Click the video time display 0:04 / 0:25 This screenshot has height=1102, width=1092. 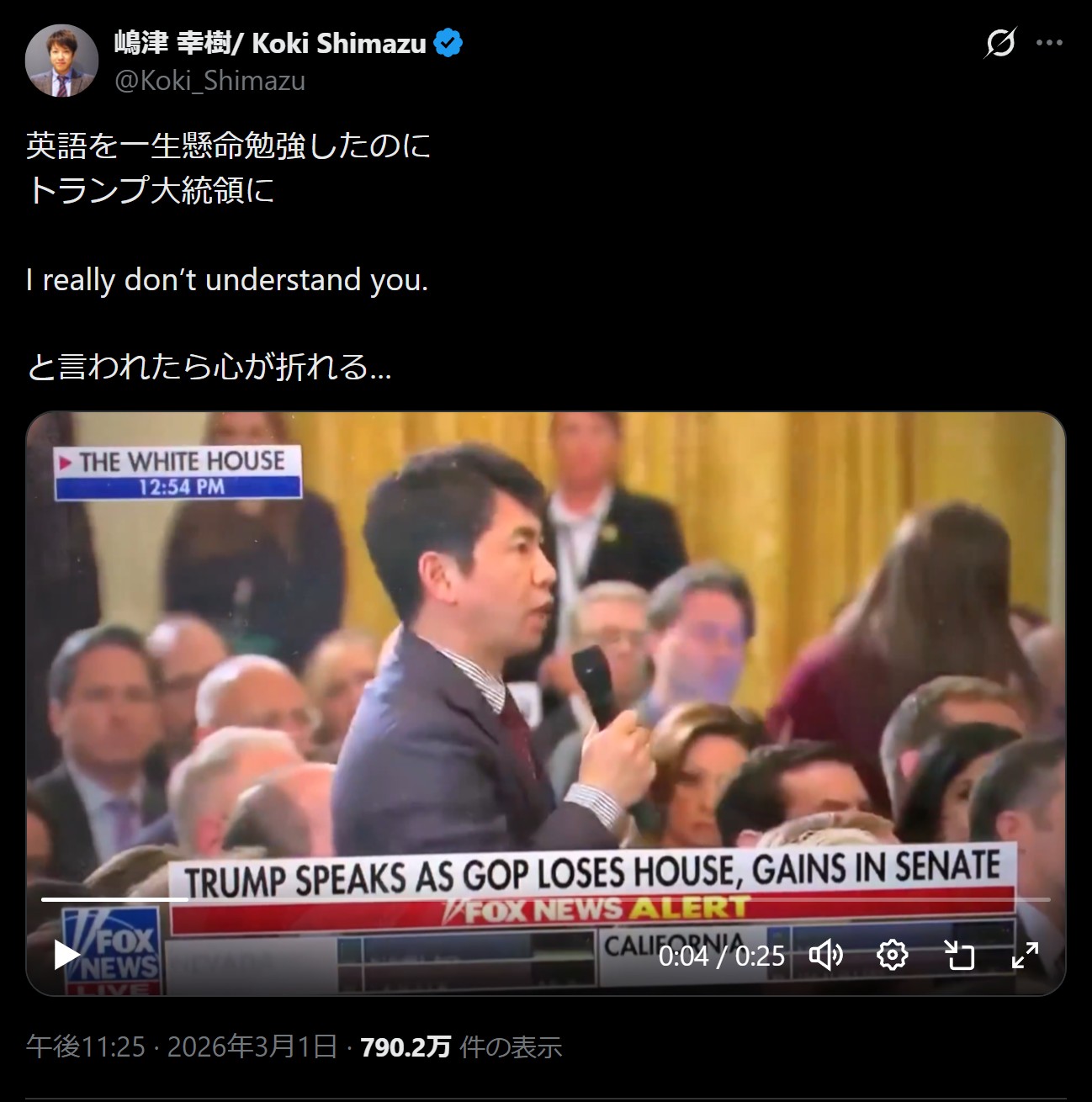721,956
